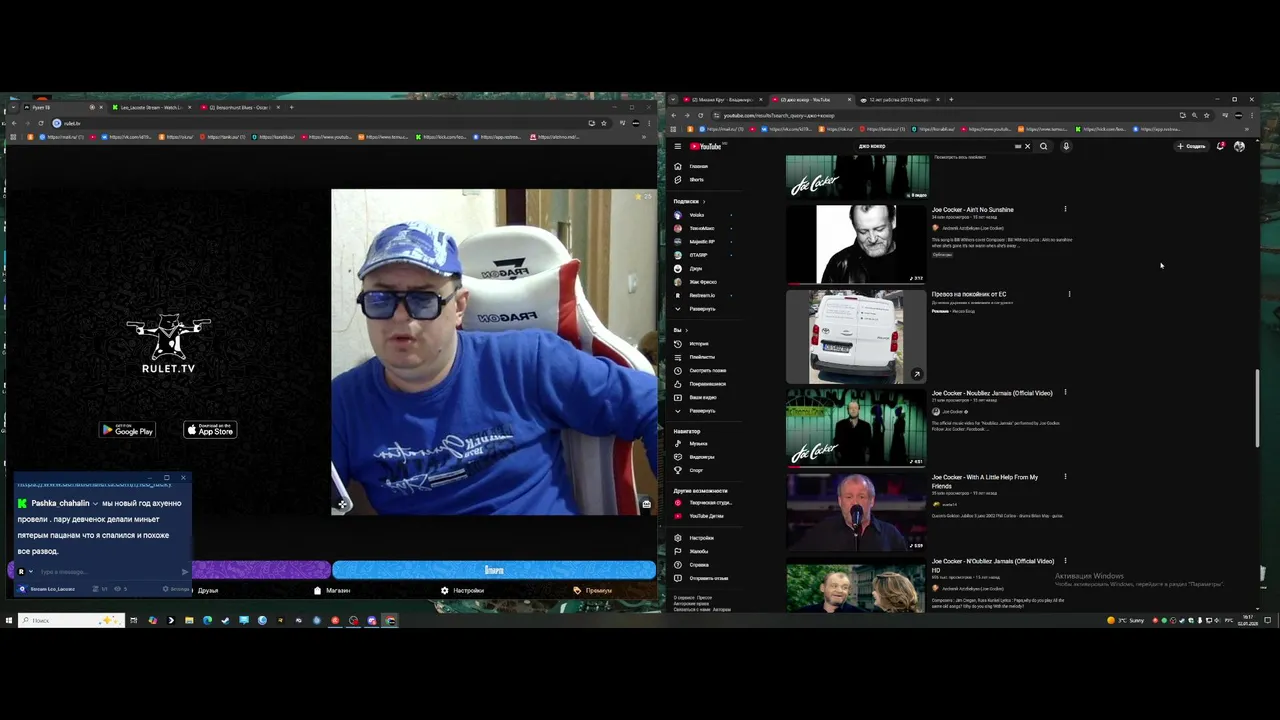Viewport: 1280px width, 720px height.
Task: Open Спорт in the Навигатор section
Action: pyautogui.click(x=705, y=470)
